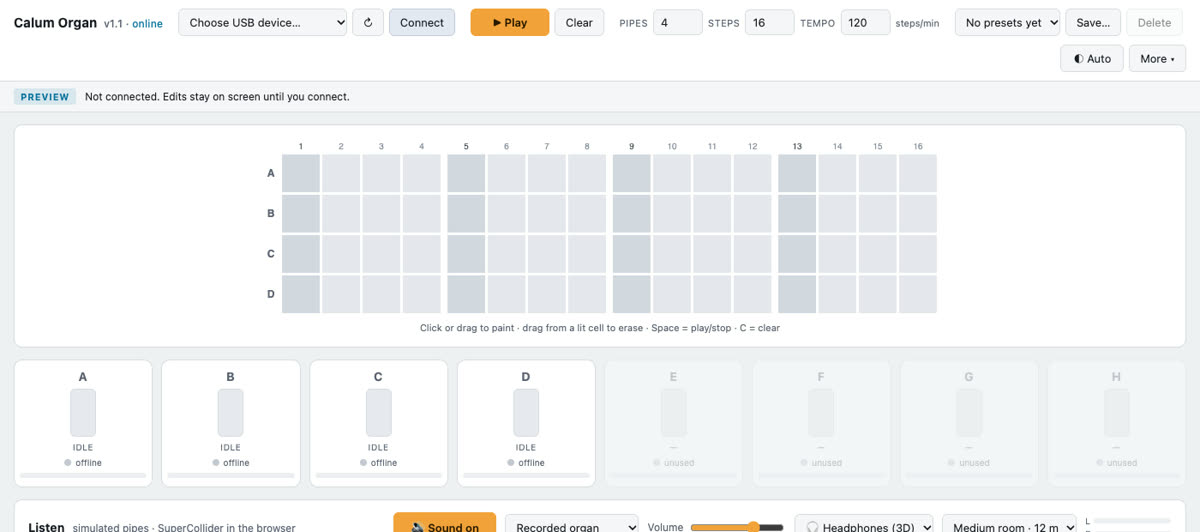The image size is (1200, 532).
Task: Click the Delete preset button
Action: click(1154, 22)
